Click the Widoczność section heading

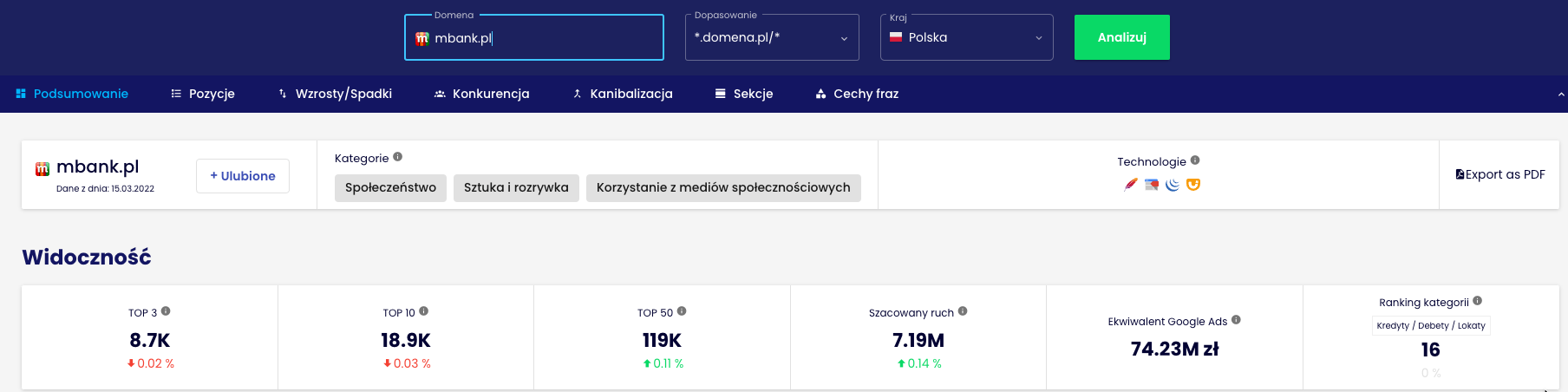(87, 257)
